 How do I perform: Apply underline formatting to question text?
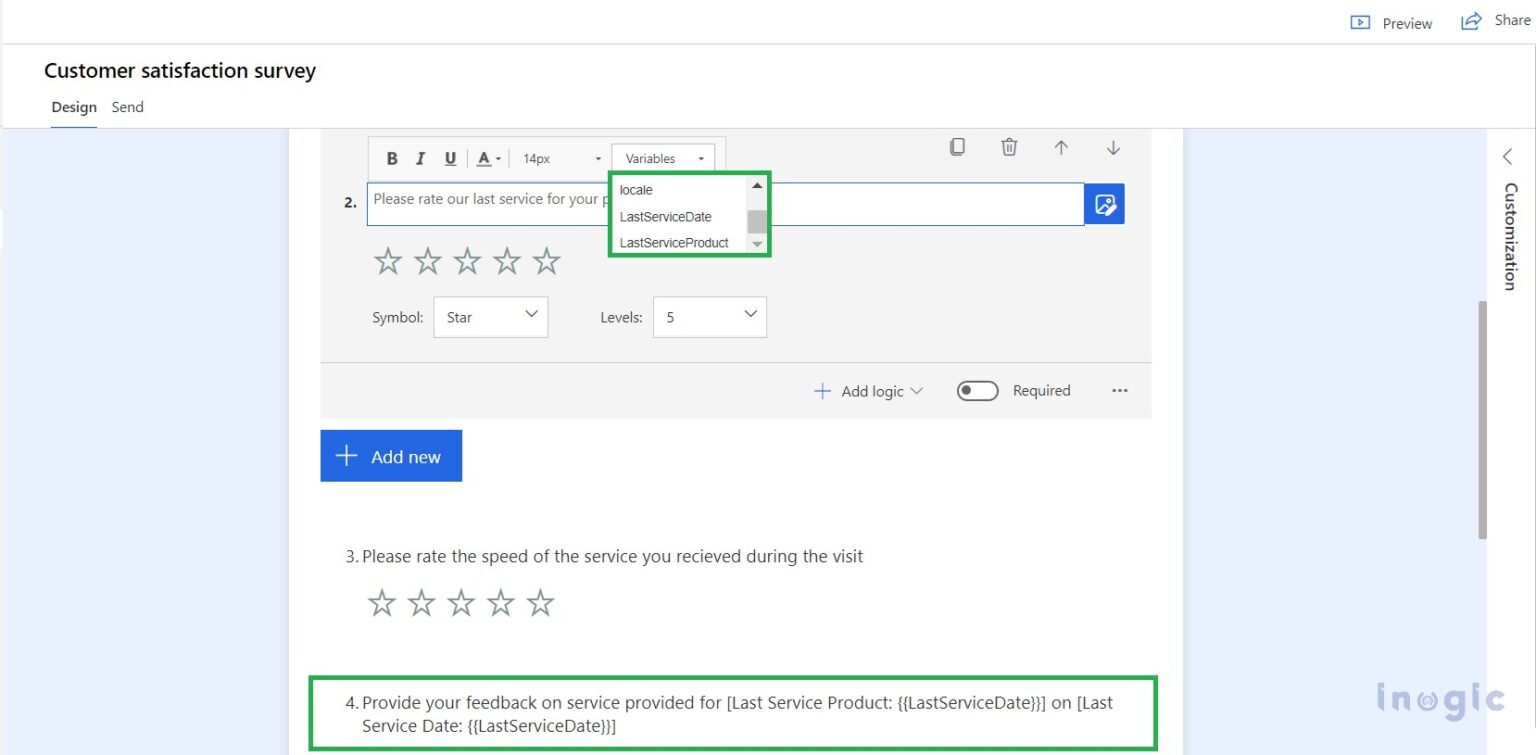(450, 158)
